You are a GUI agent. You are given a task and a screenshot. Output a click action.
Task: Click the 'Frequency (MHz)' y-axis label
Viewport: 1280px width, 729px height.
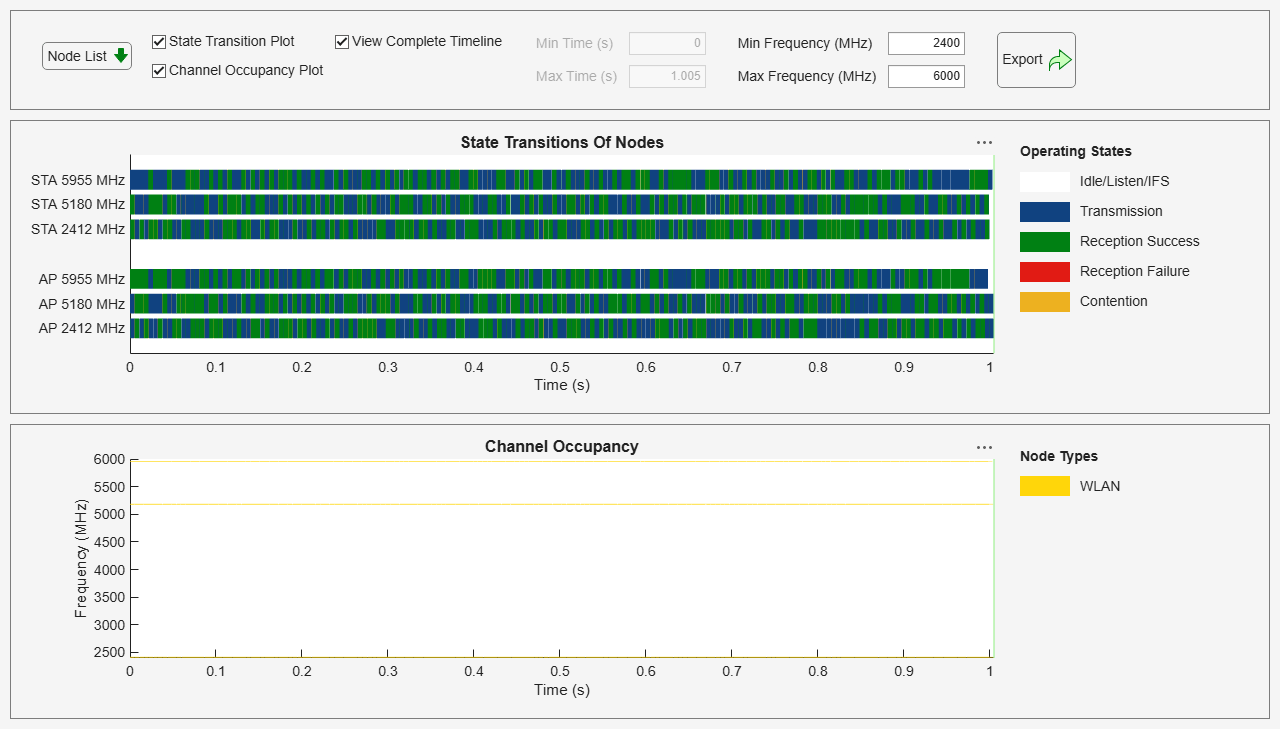(x=81, y=558)
